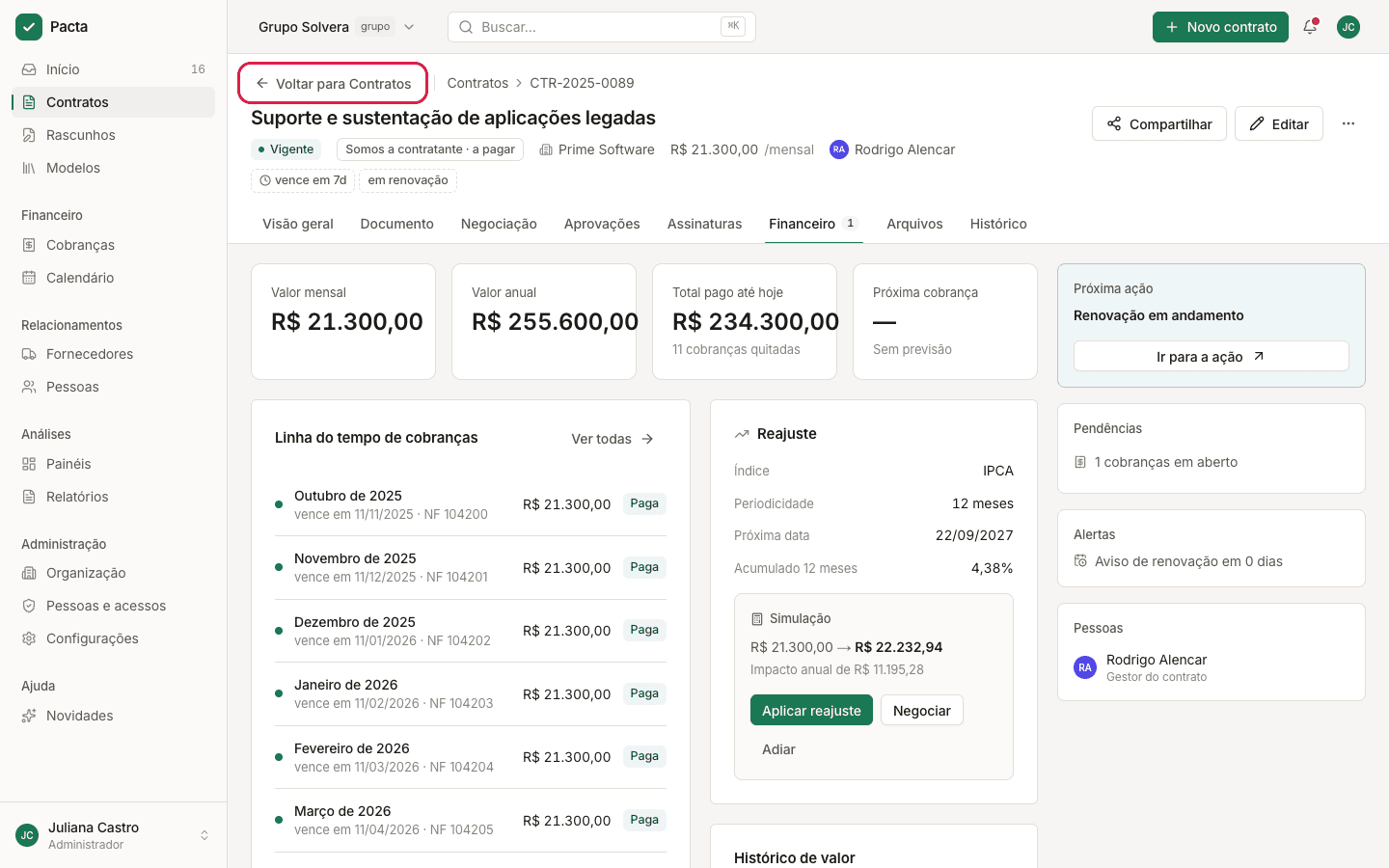Open Calendário in the sidebar

tap(113, 278)
